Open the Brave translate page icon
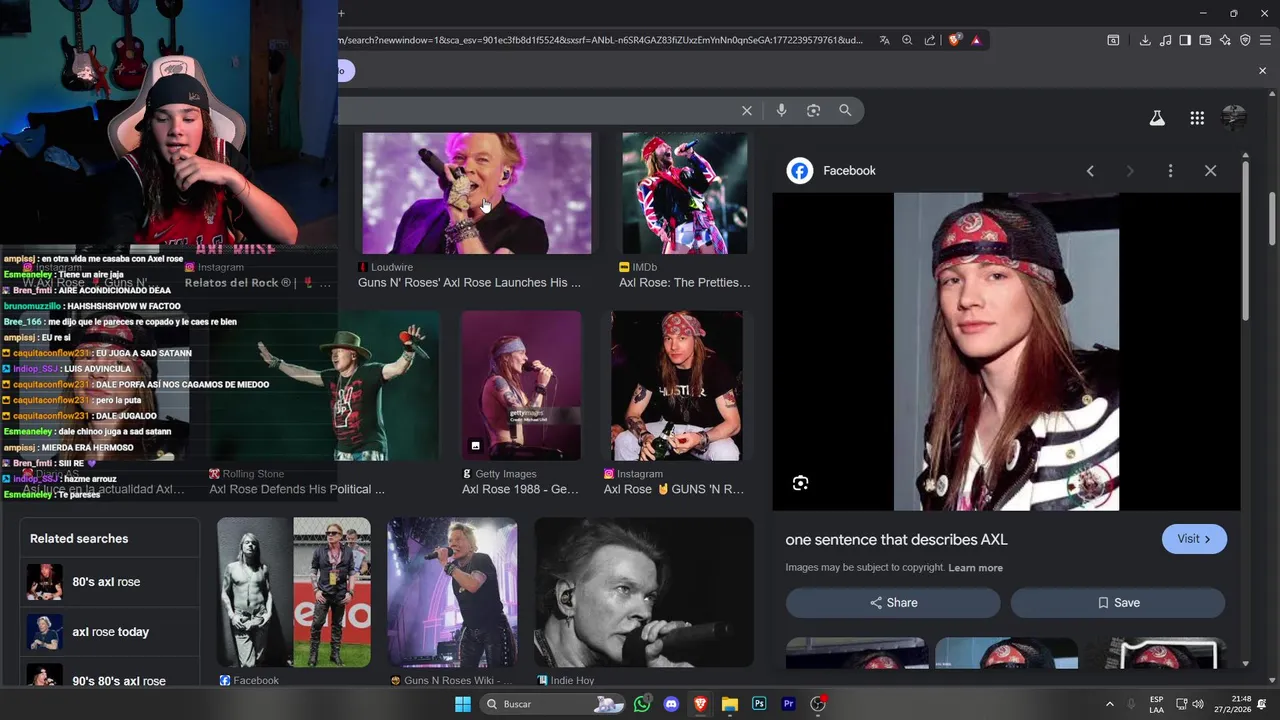The width and height of the screenshot is (1280, 720). click(885, 40)
